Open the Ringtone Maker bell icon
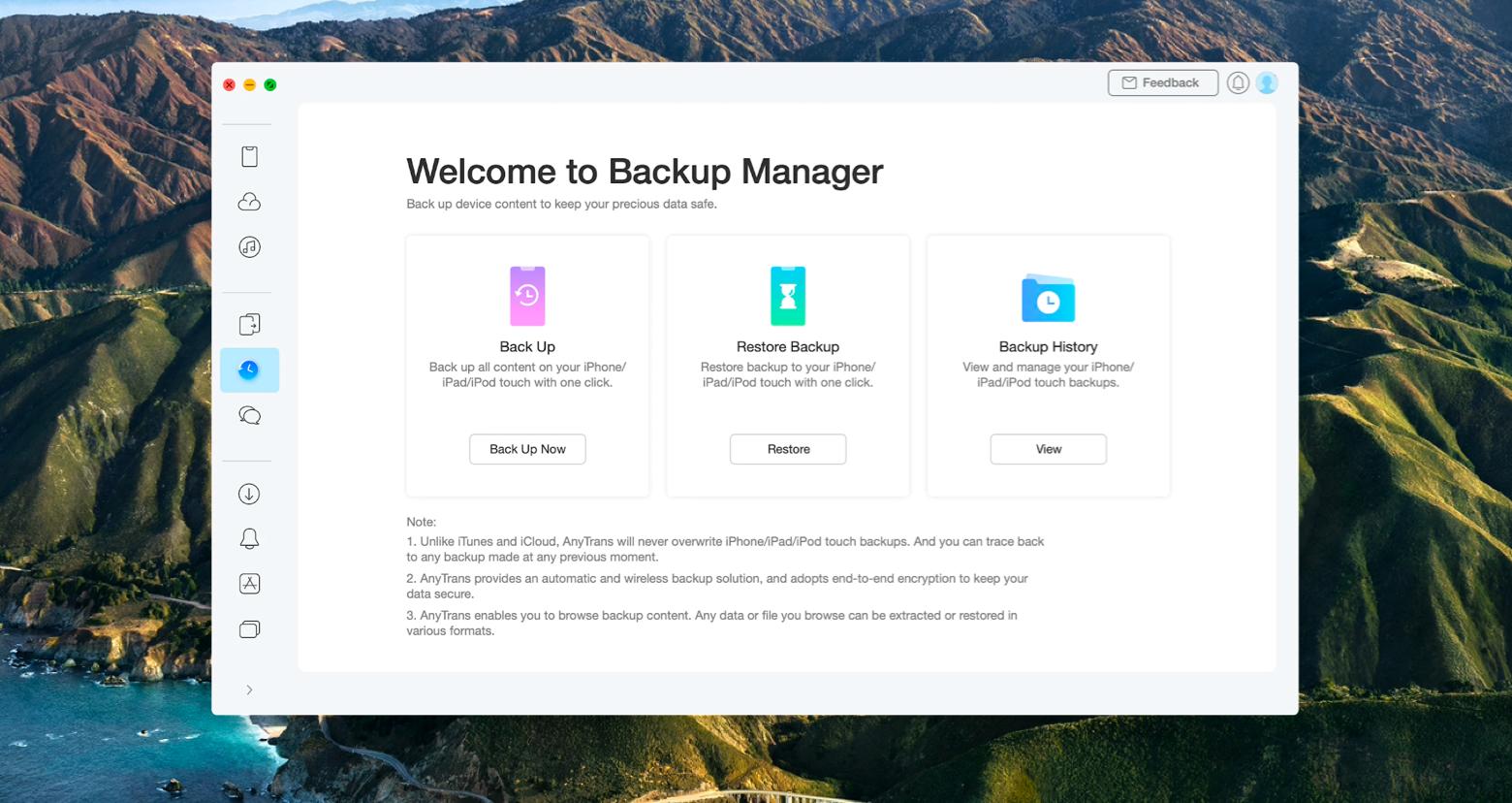 tap(249, 539)
